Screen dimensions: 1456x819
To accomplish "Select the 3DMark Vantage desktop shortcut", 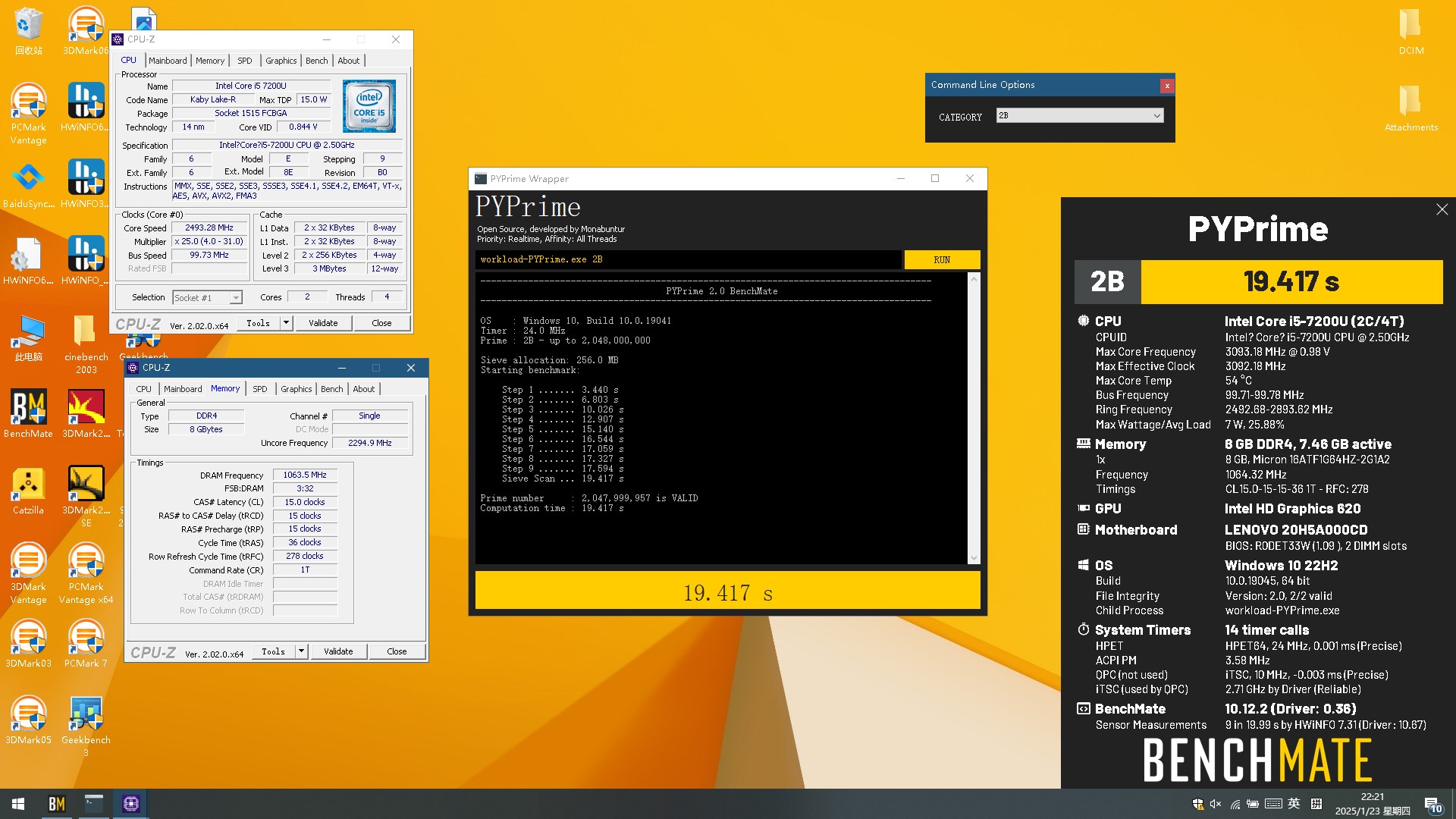I will (x=28, y=573).
